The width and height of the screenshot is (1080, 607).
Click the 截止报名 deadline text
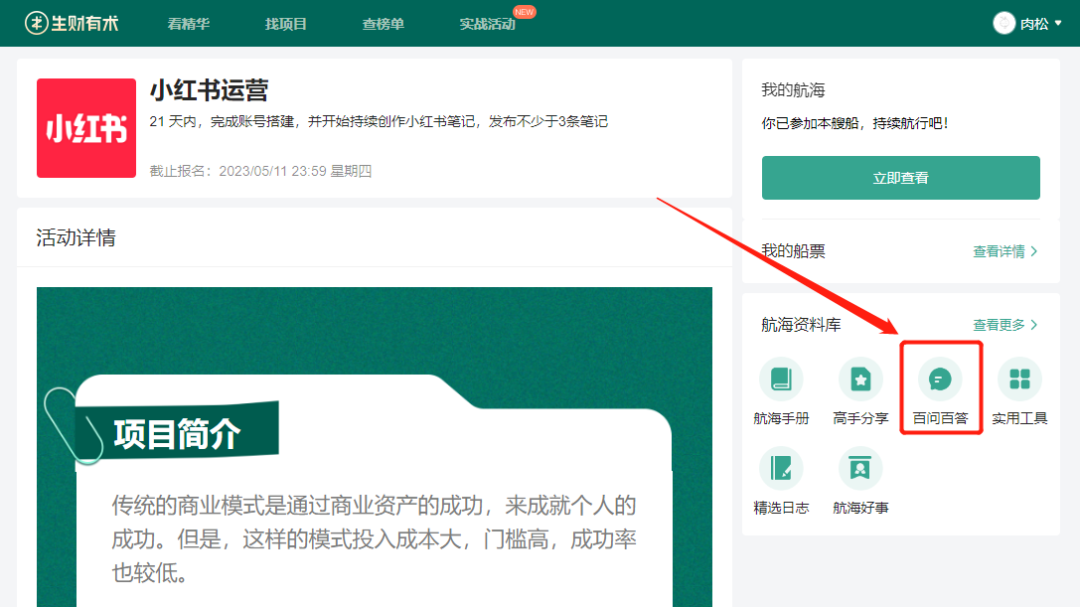260,171
